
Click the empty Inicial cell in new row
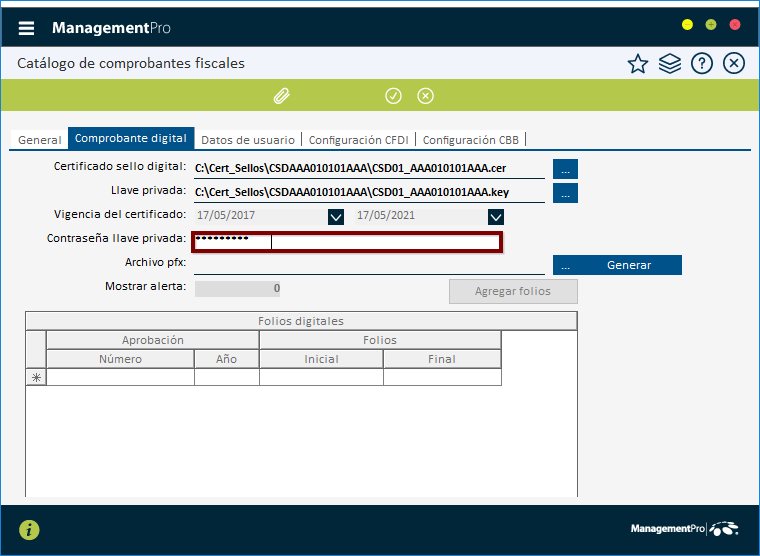pyautogui.click(x=321, y=377)
